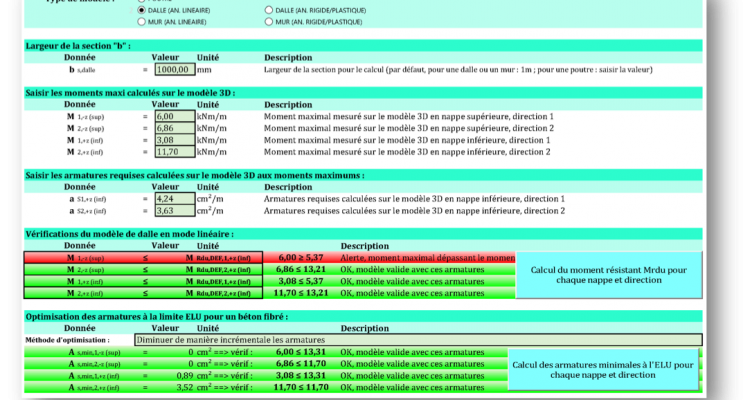Open the Méthode d'optimisation dropdown
The height and width of the screenshot is (400, 750).
(418, 340)
